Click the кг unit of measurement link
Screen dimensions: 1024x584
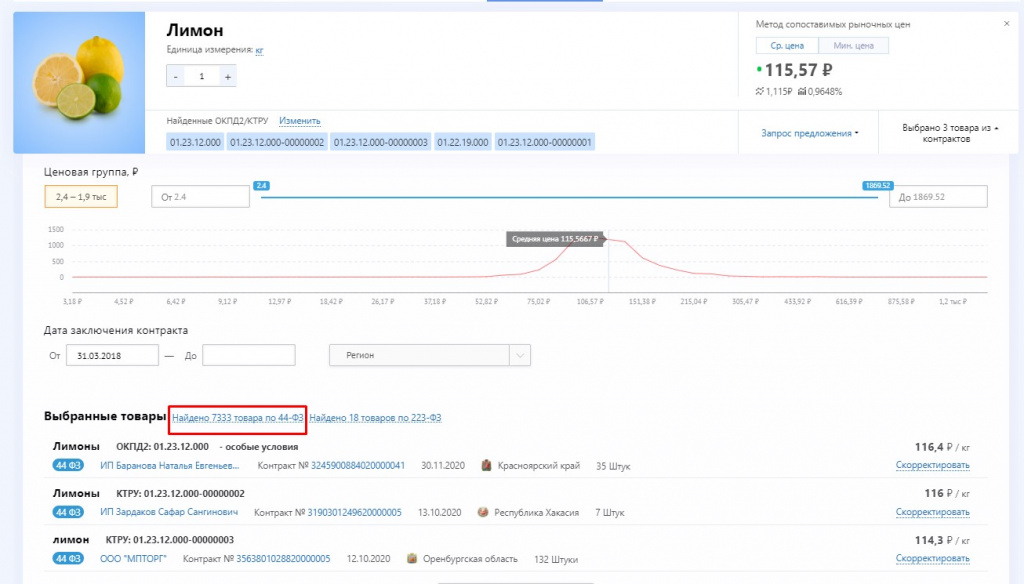pos(259,50)
